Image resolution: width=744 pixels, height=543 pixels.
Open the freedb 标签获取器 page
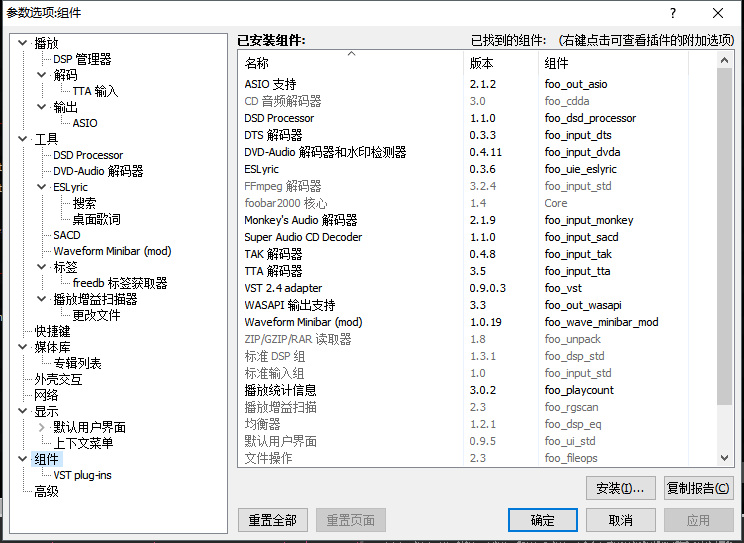tap(120, 283)
